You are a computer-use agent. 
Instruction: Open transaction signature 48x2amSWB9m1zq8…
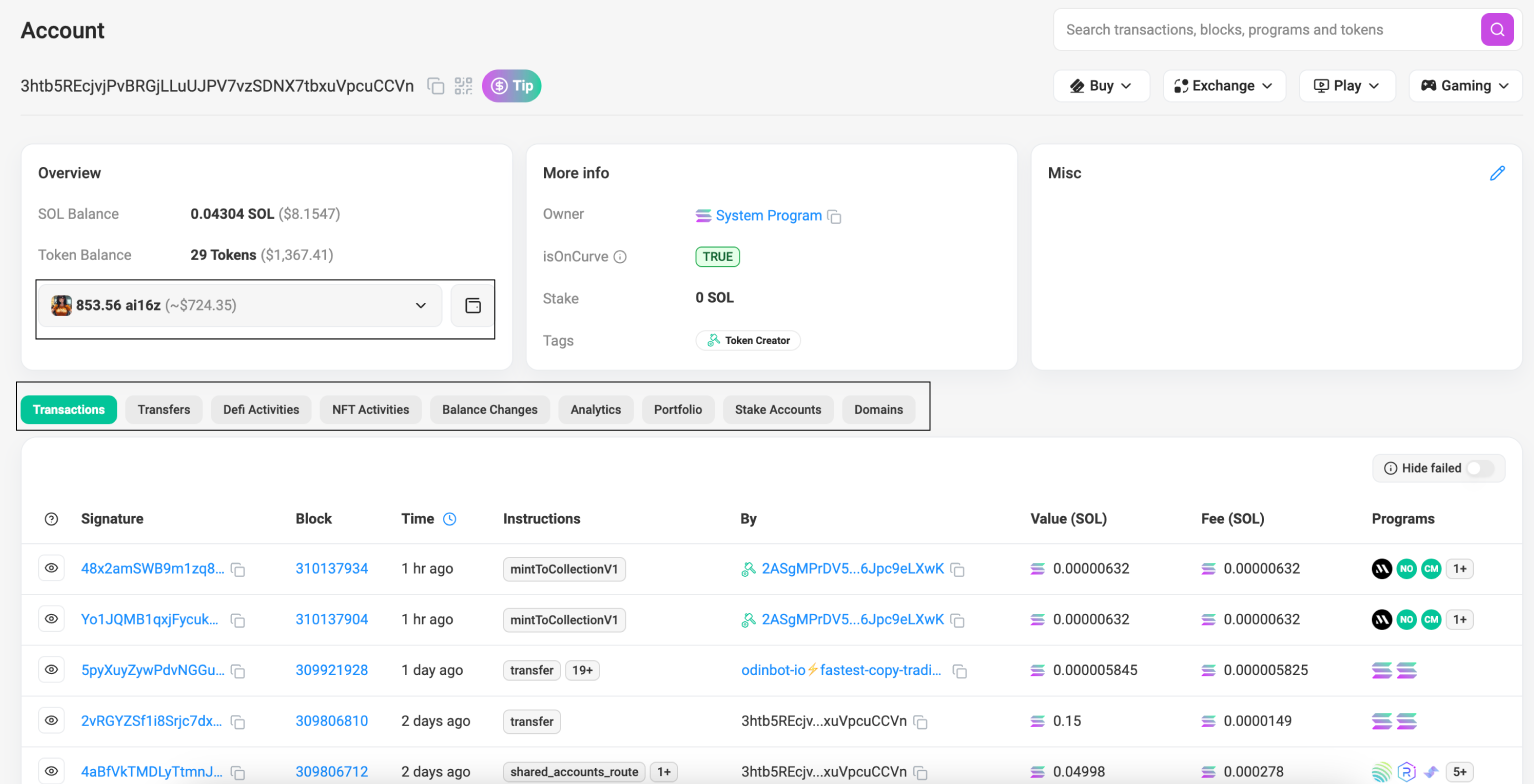tap(153, 569)
